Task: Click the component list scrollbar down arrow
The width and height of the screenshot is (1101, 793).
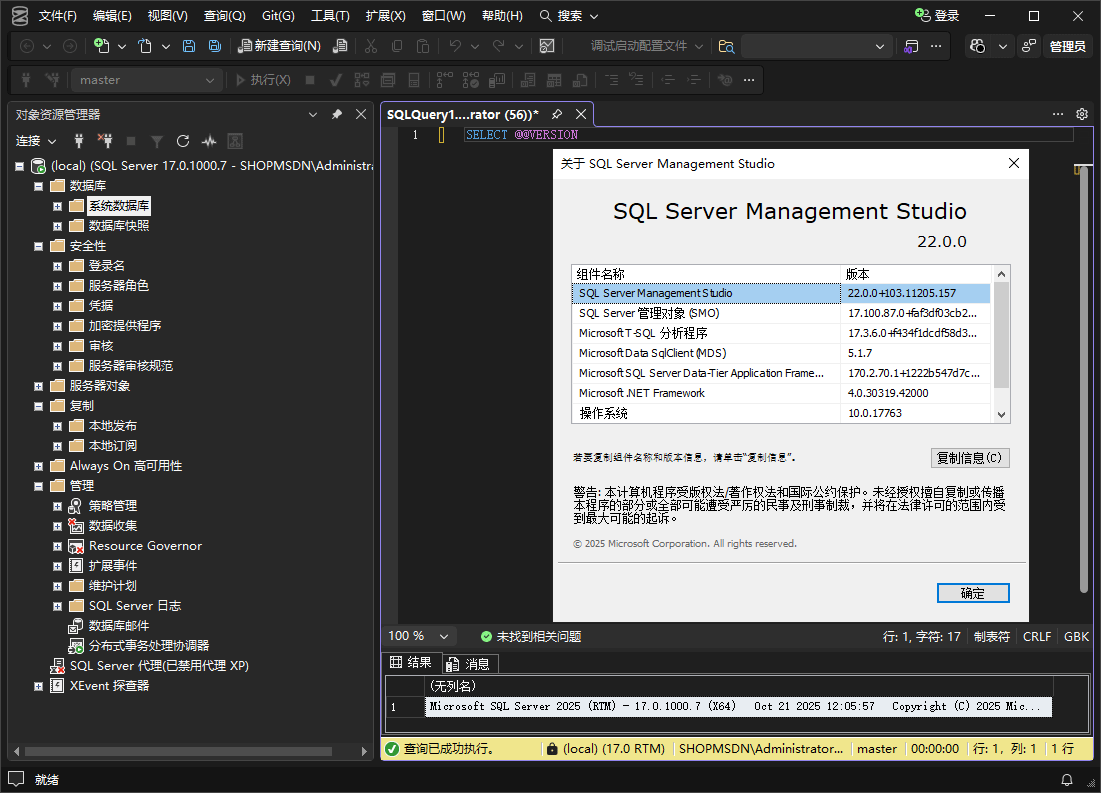Action: (1001, 414)
